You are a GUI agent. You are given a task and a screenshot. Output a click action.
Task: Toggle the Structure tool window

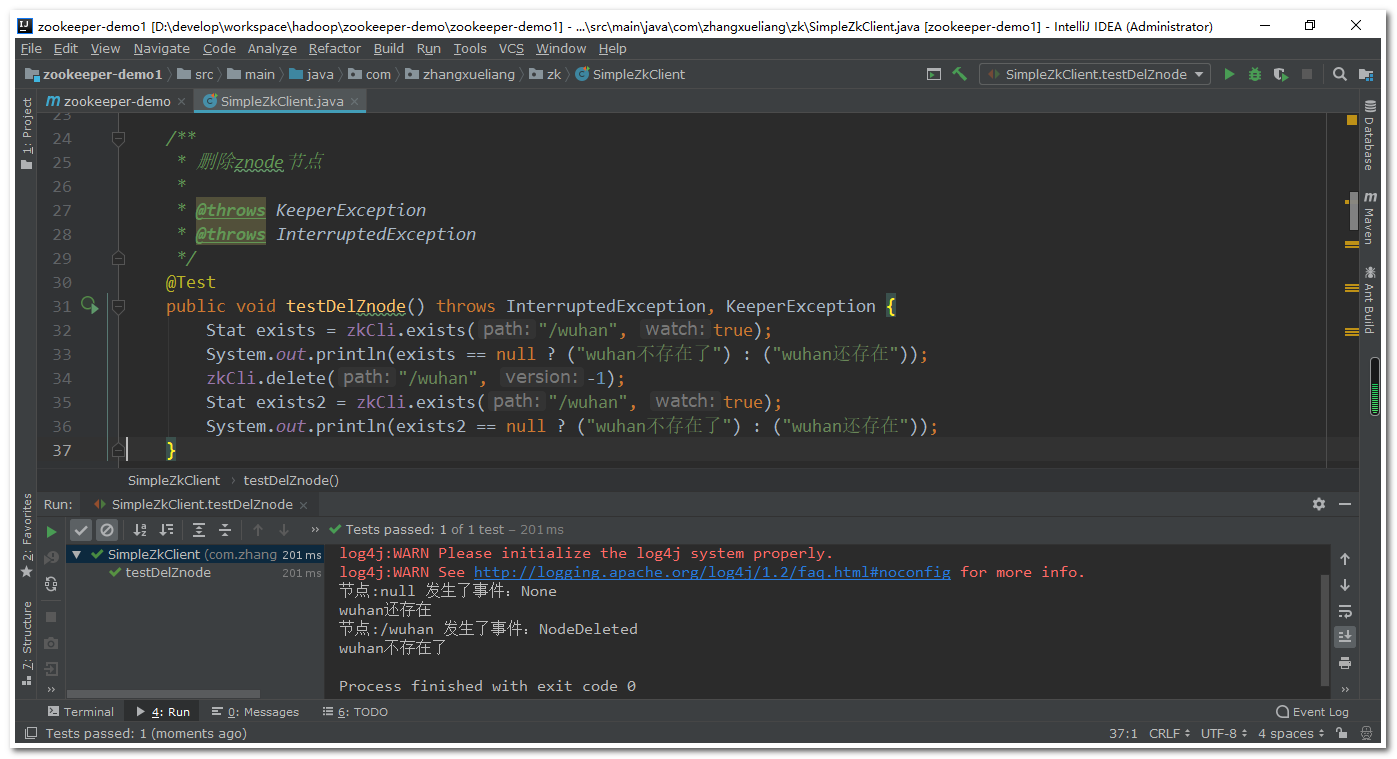click(27, 644)
